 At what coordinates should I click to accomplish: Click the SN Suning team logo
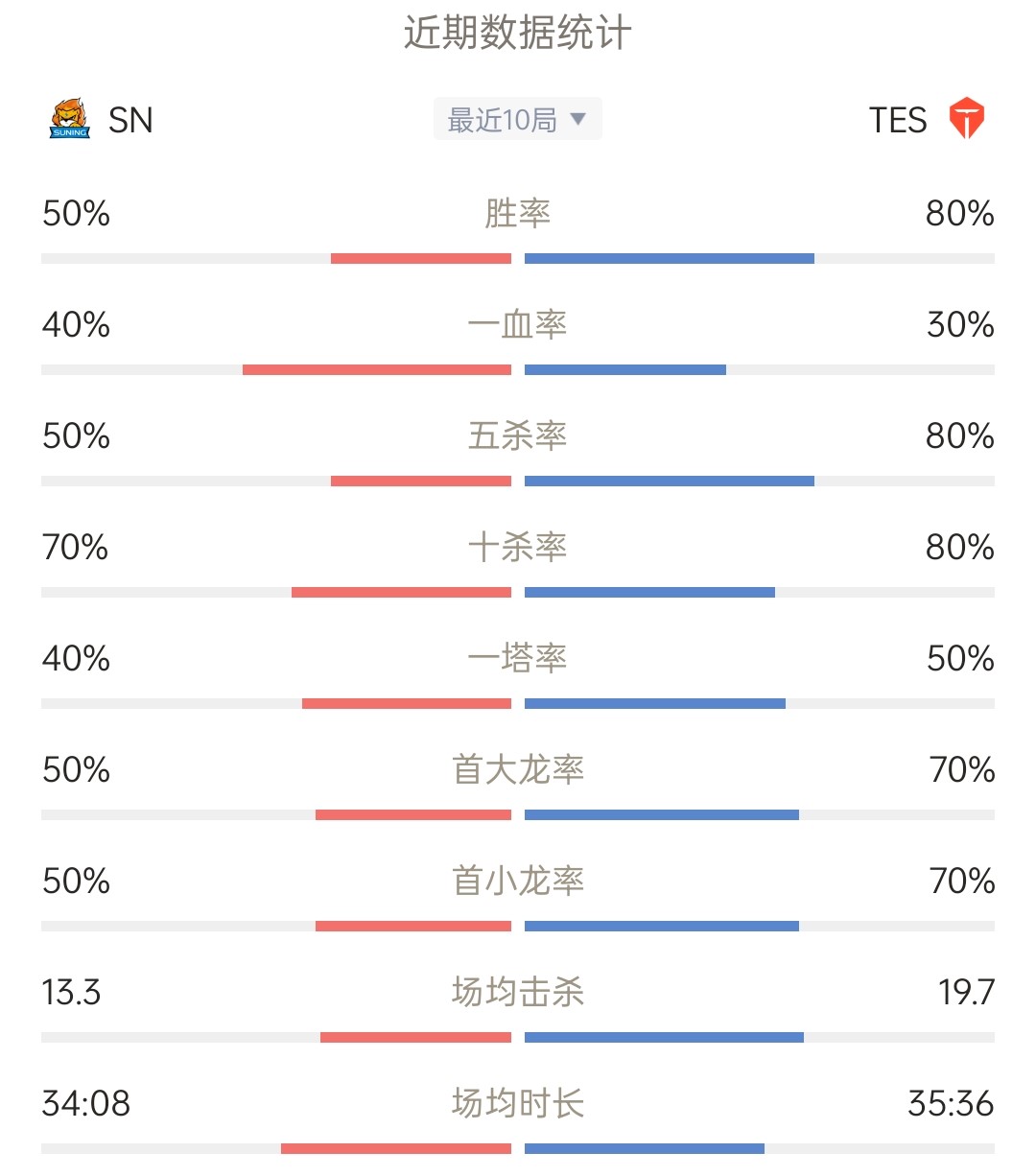click(70, 120)
